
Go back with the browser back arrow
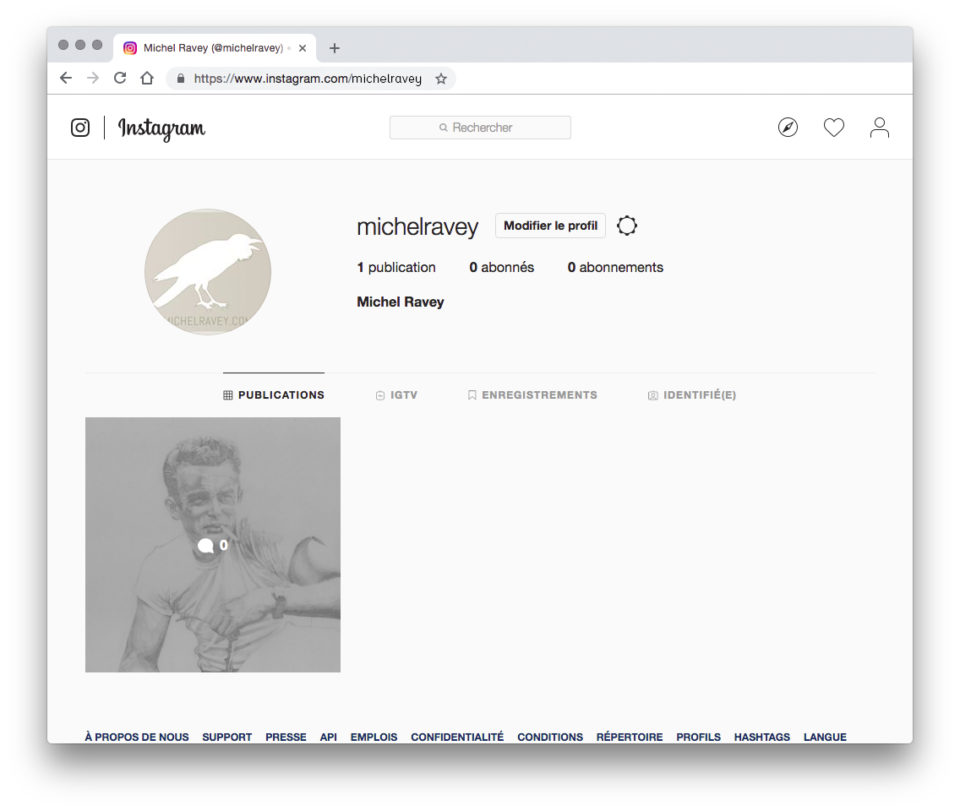click(66, 78)
